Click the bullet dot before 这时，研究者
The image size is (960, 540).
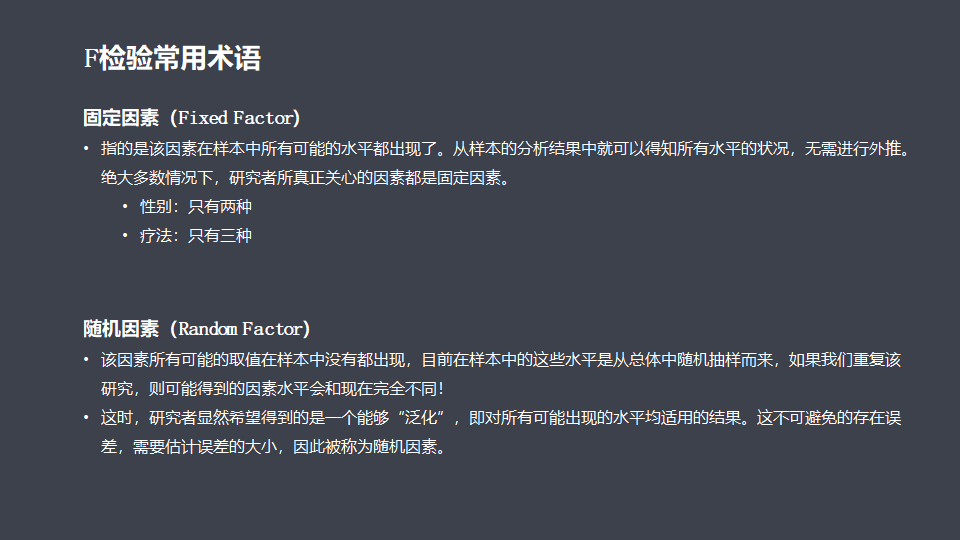(86, 418)
